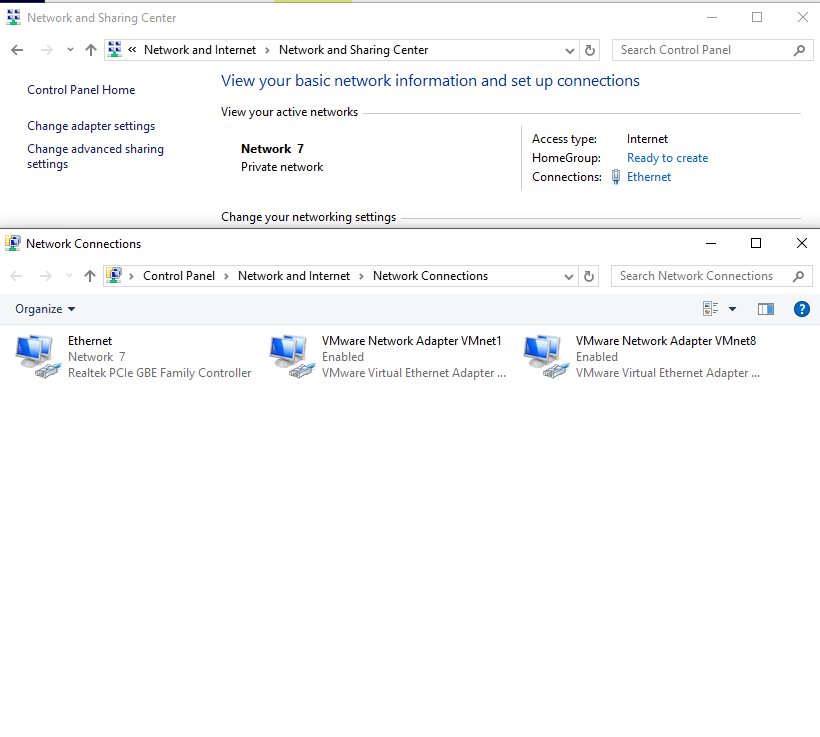
Task: Expand Network Connections address bar history dropdown
Action: tap(570, 276)
